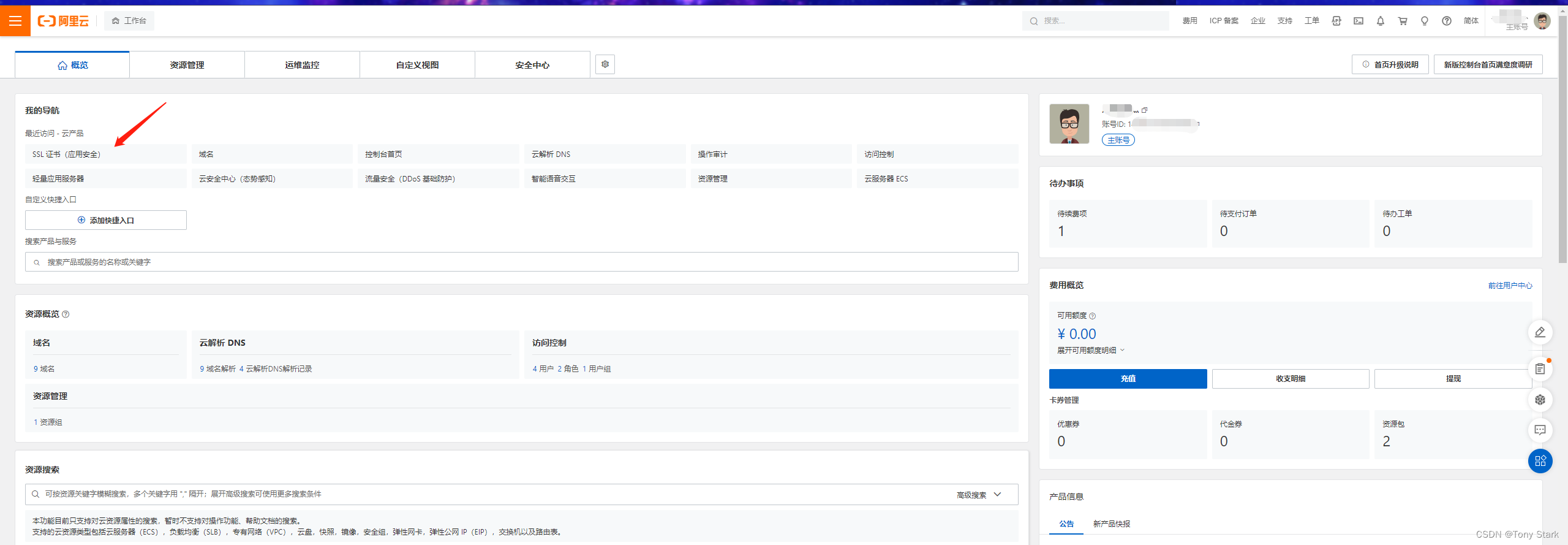This screenshot has height=545, width=1568.
Task: Click the 新版控制台首页满意度调研 button
Action: (1488, 64)
